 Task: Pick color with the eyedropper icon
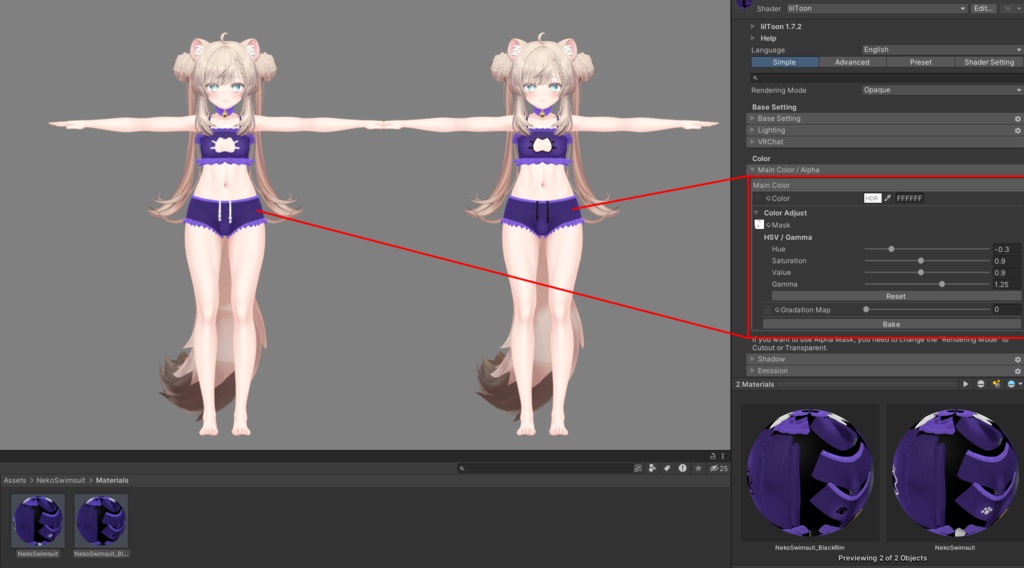(888, 198)
